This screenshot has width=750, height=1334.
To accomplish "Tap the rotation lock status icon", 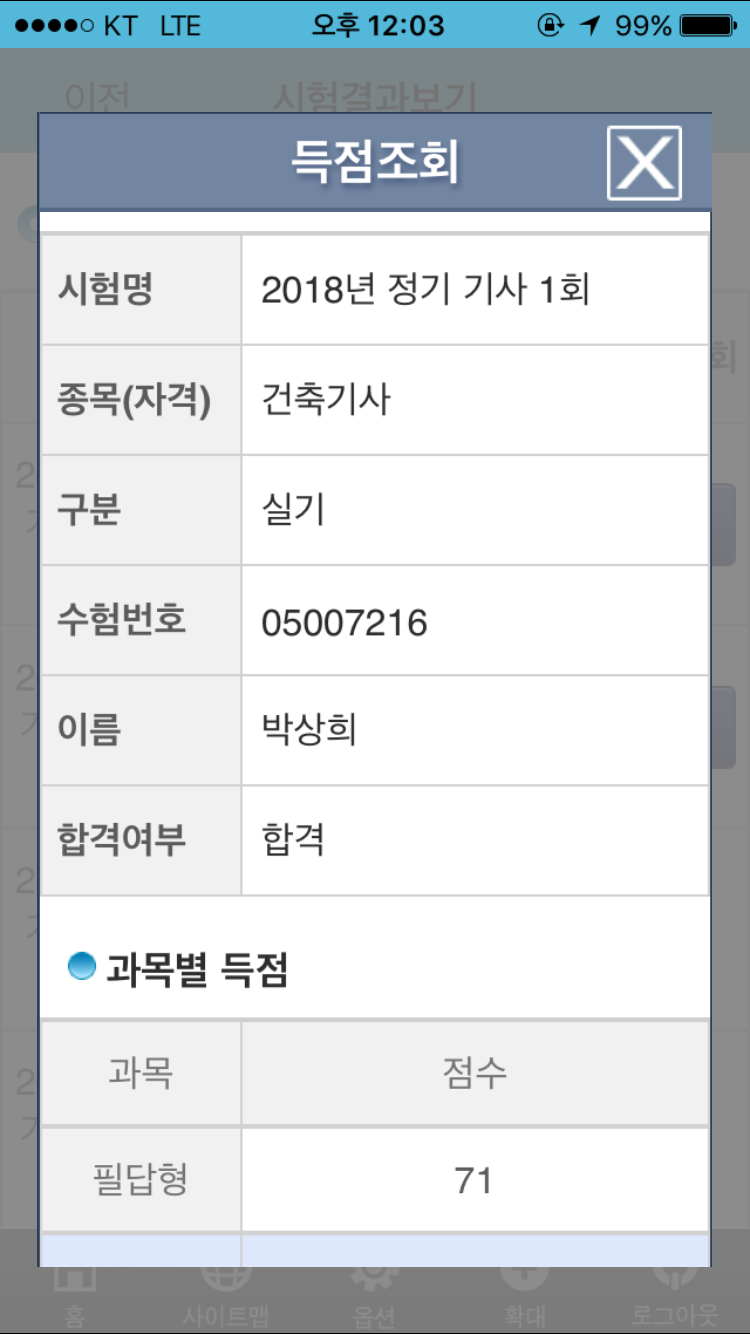I will 551,25.
